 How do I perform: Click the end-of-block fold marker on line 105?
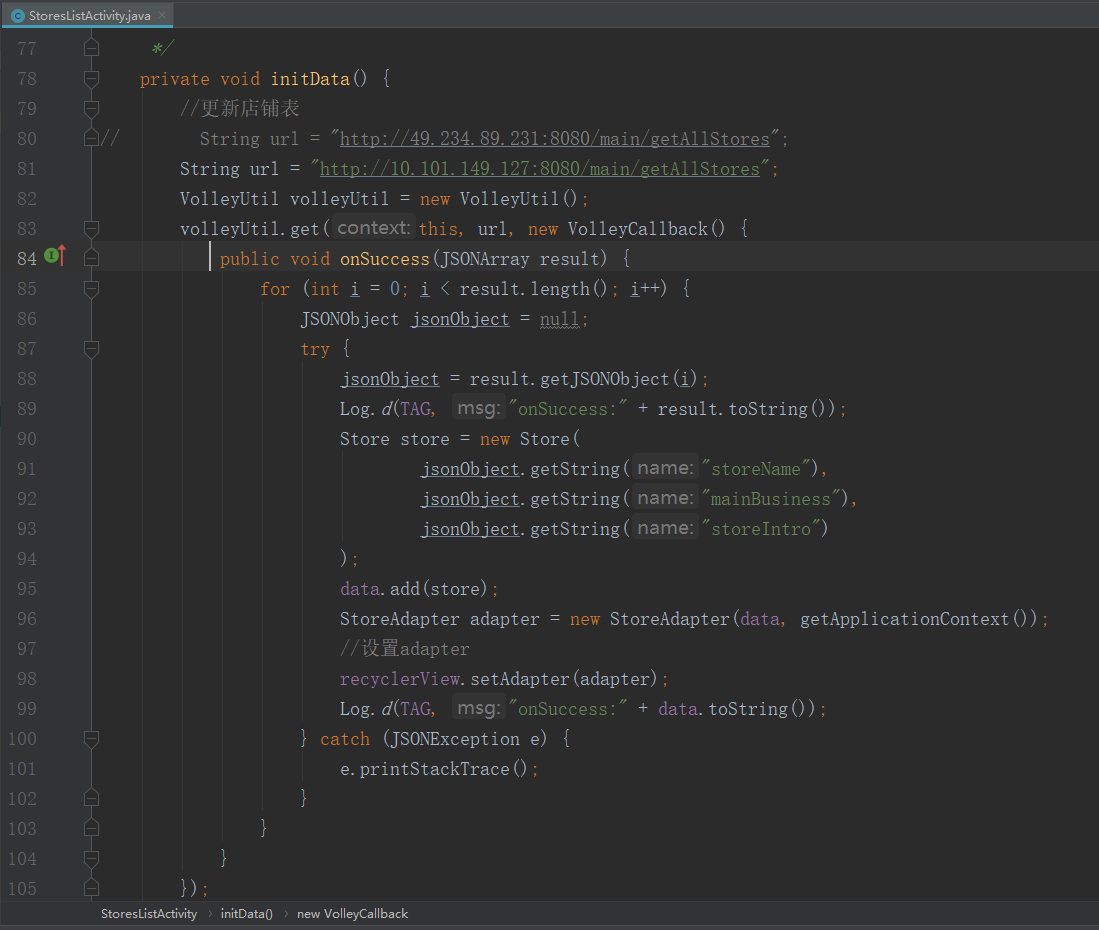(92, 888)
